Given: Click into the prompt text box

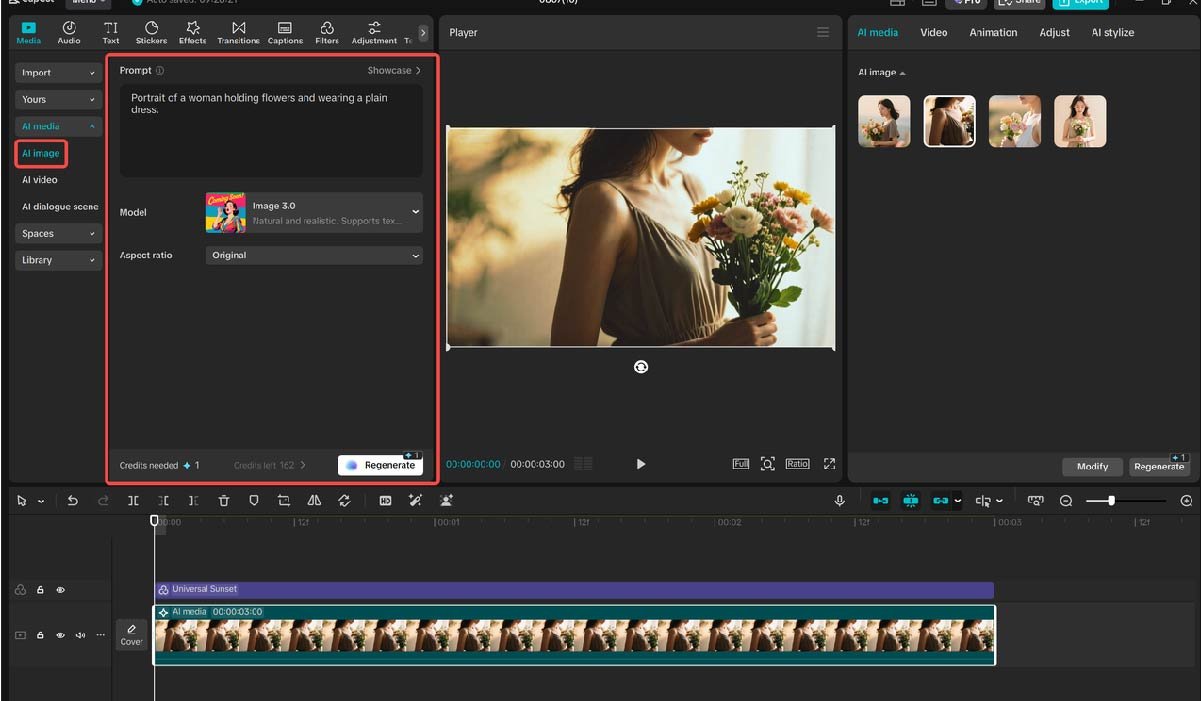Looking at the screenshot, I should 271,130.
